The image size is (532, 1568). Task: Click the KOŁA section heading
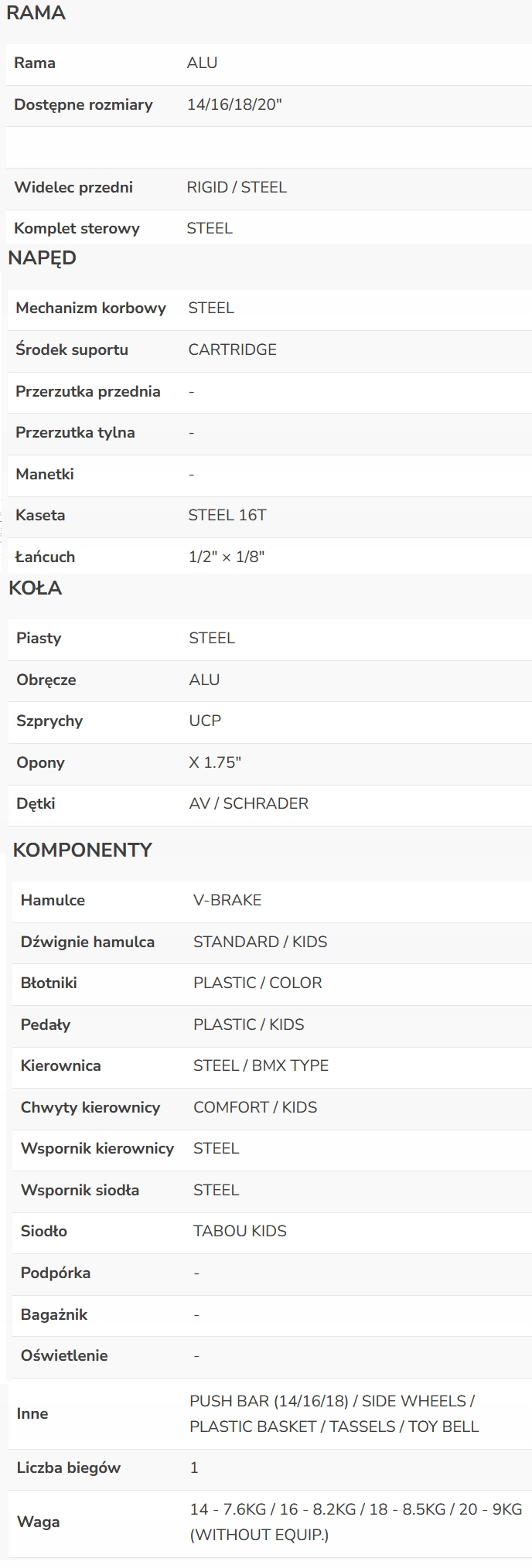point(35,588)
